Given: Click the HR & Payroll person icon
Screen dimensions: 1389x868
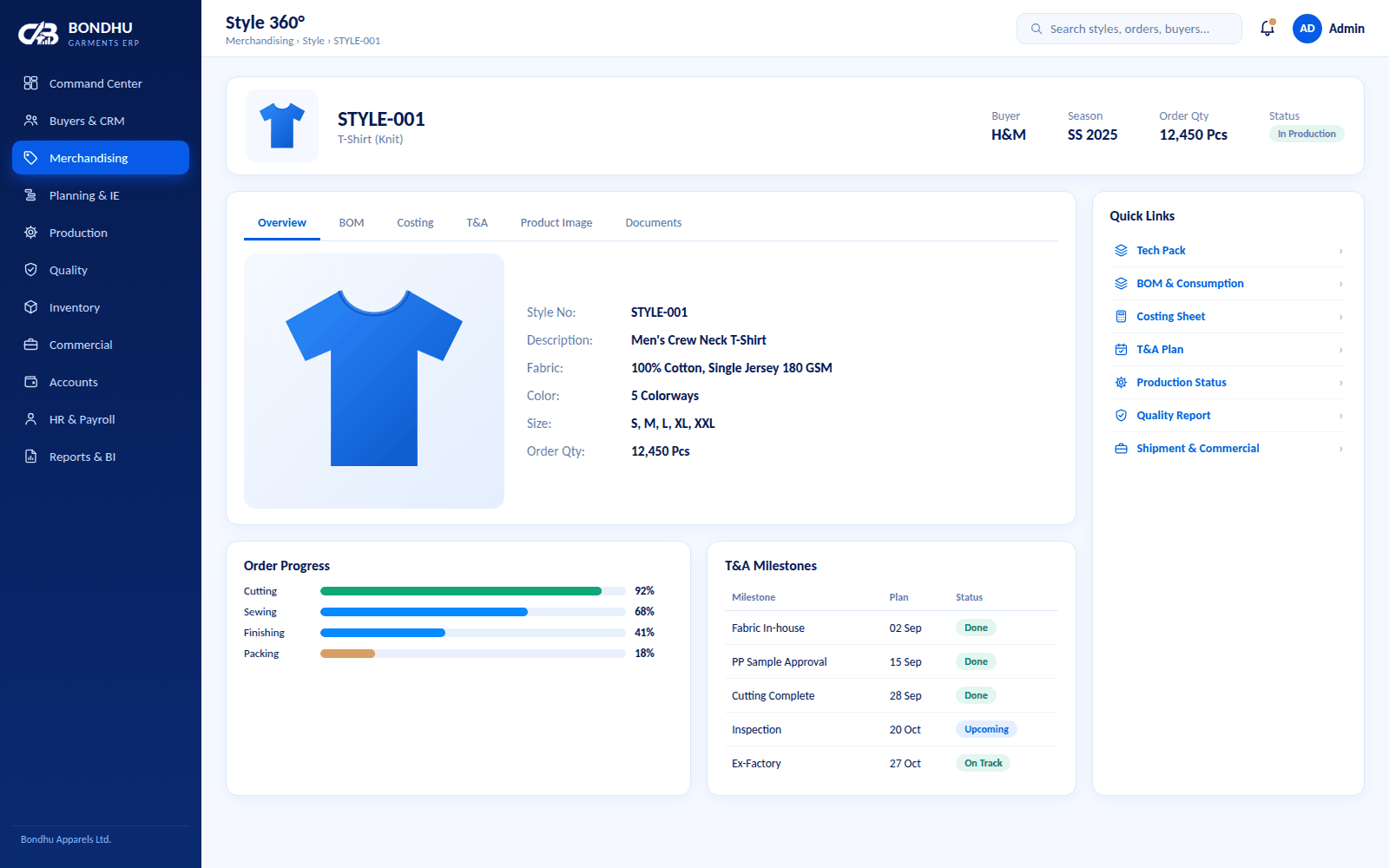Looking at the screenshot, I should [31, 419].
